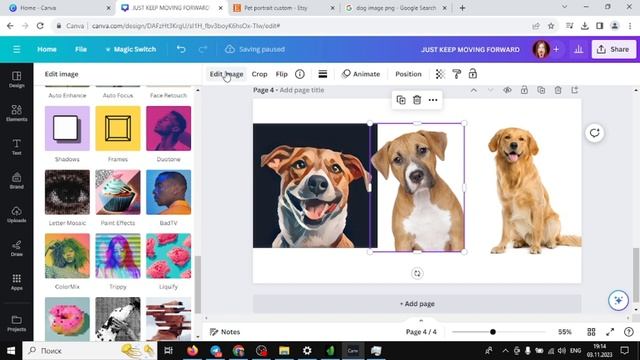Open the Position panel
This screenshot has height=360, width=640.
408,74
